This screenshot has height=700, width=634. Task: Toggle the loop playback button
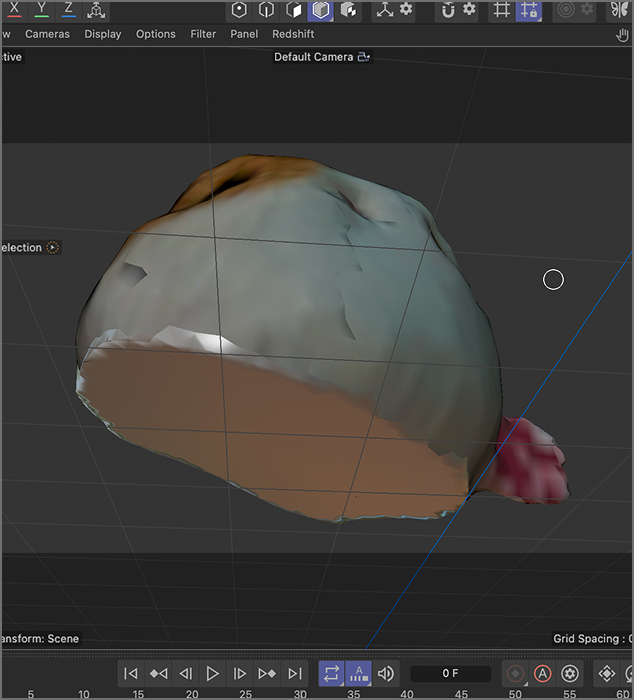(331, 674)
